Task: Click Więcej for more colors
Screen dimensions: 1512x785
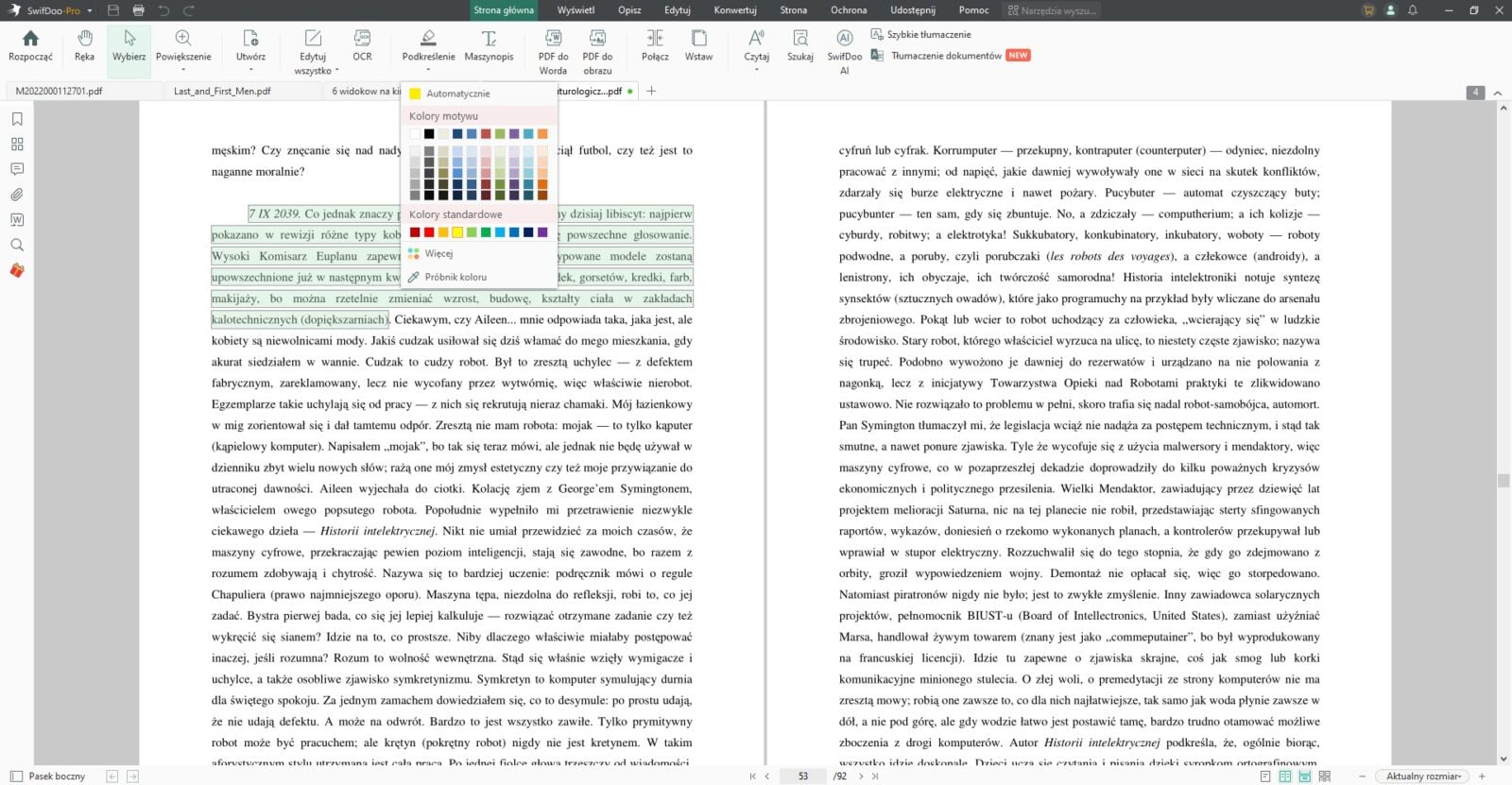Action: tap(479, 253)
